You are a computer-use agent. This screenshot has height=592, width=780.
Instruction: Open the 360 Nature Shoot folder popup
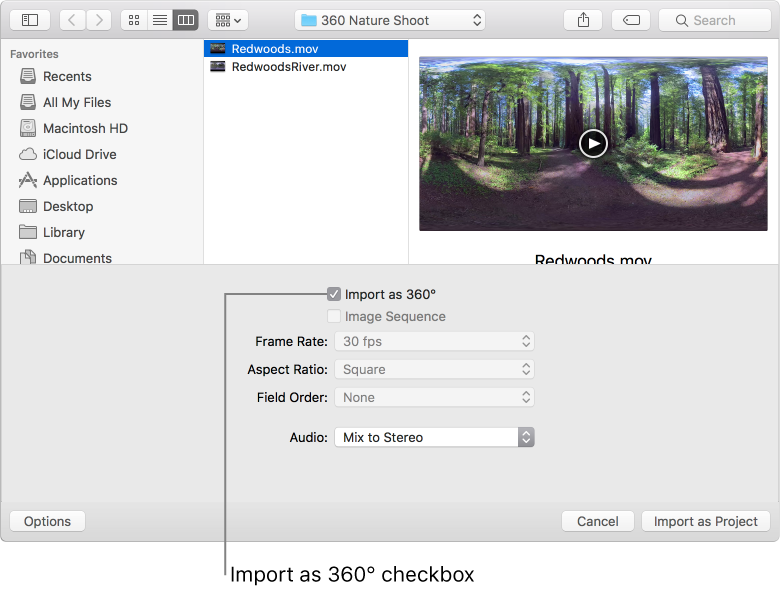click(x=390, y=20)
